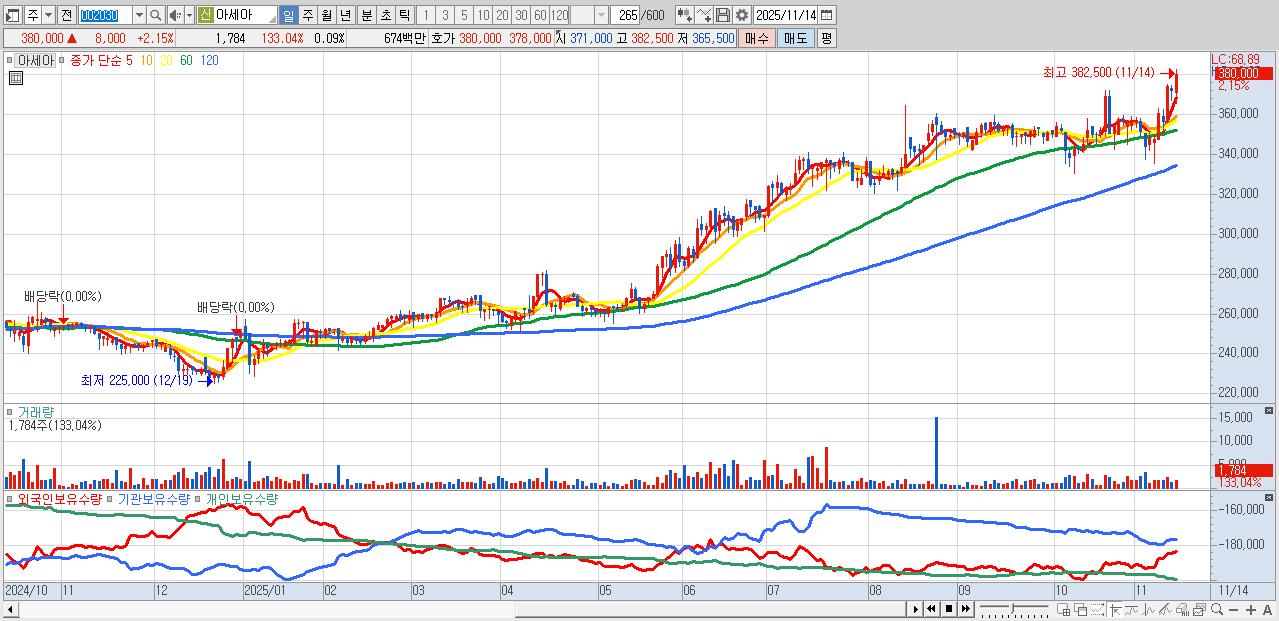Click the 265 bar count input field
The height and width of the screenshot is (621, 1279).
[624, 15]
